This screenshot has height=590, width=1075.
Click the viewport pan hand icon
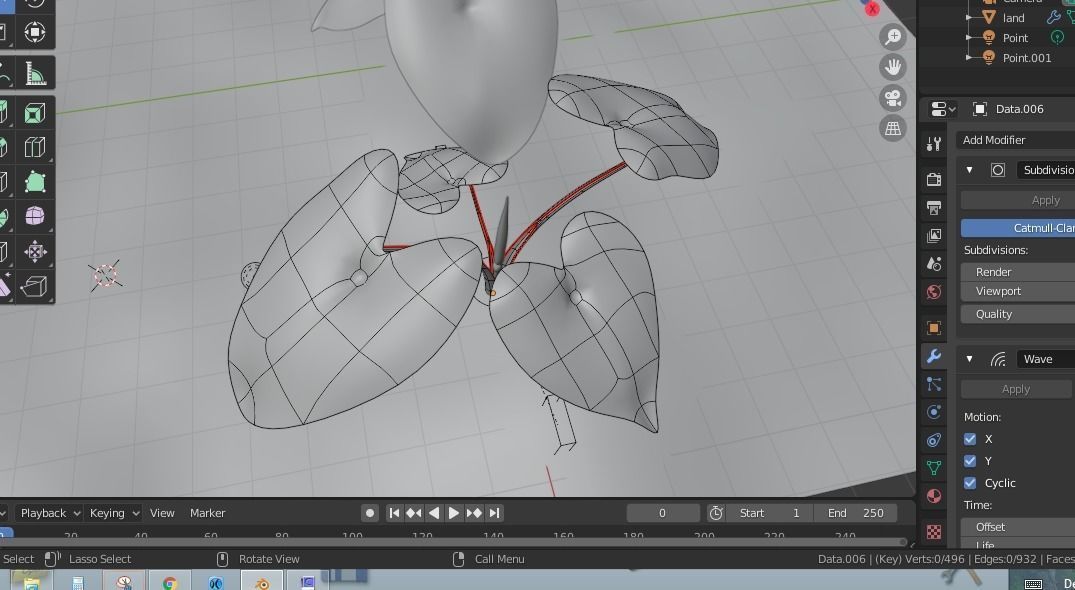893,67
